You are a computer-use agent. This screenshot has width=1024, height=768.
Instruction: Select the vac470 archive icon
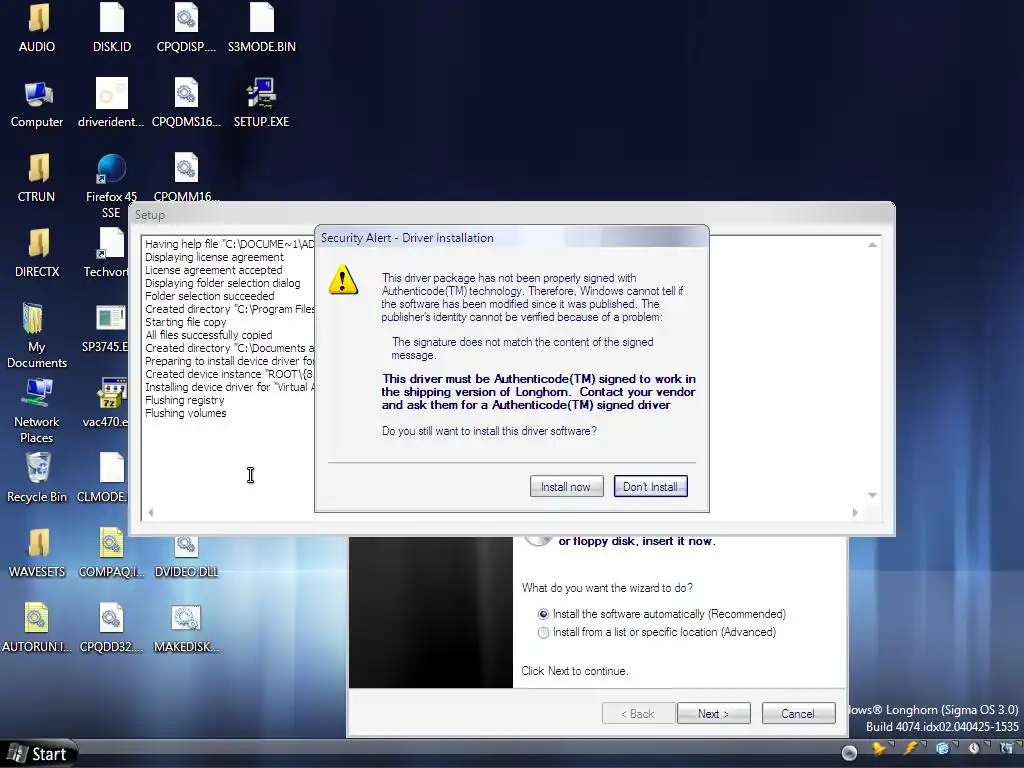[108, 404]
